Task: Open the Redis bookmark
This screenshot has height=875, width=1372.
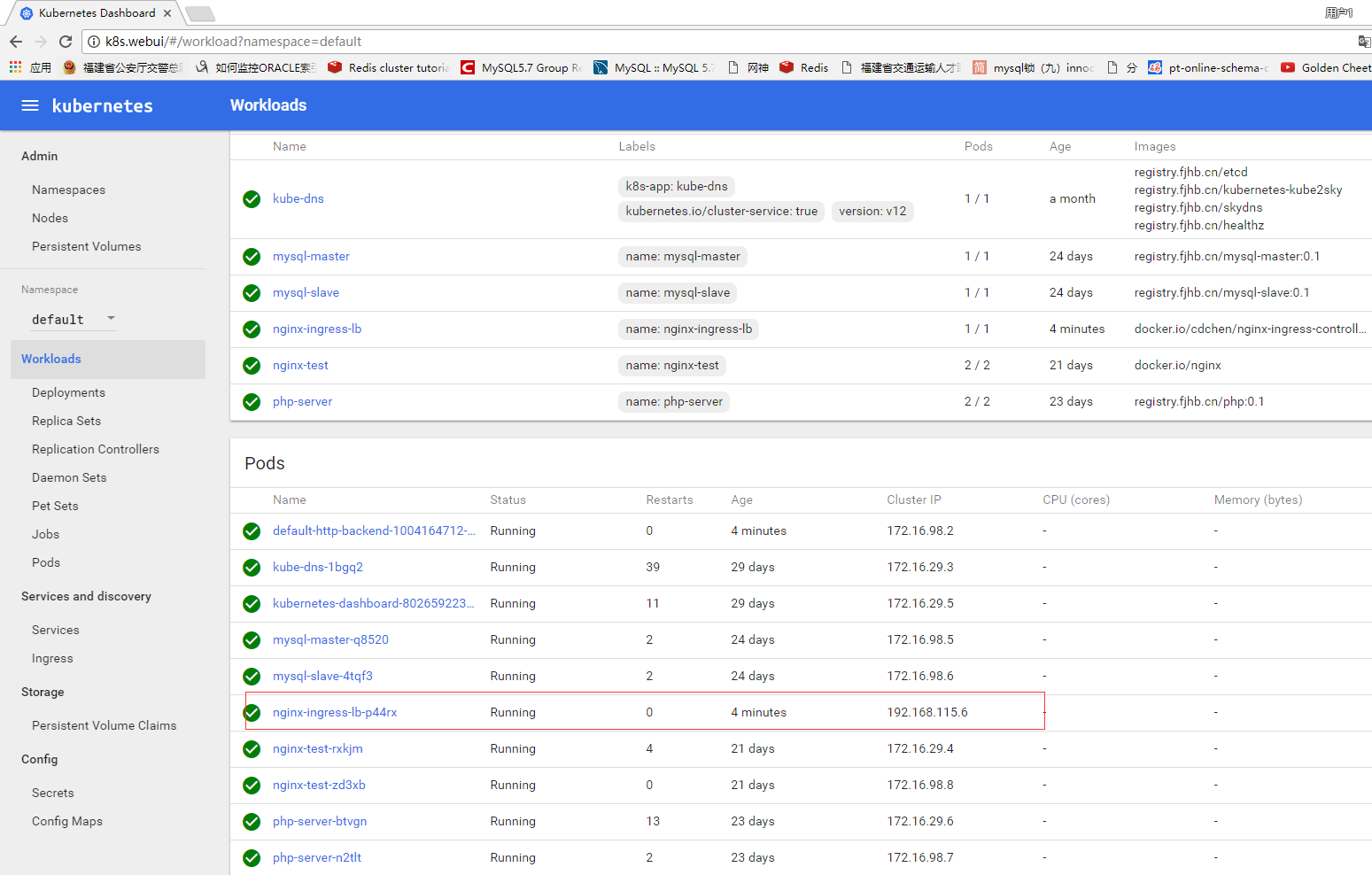Action: click(x=804, y=67)
